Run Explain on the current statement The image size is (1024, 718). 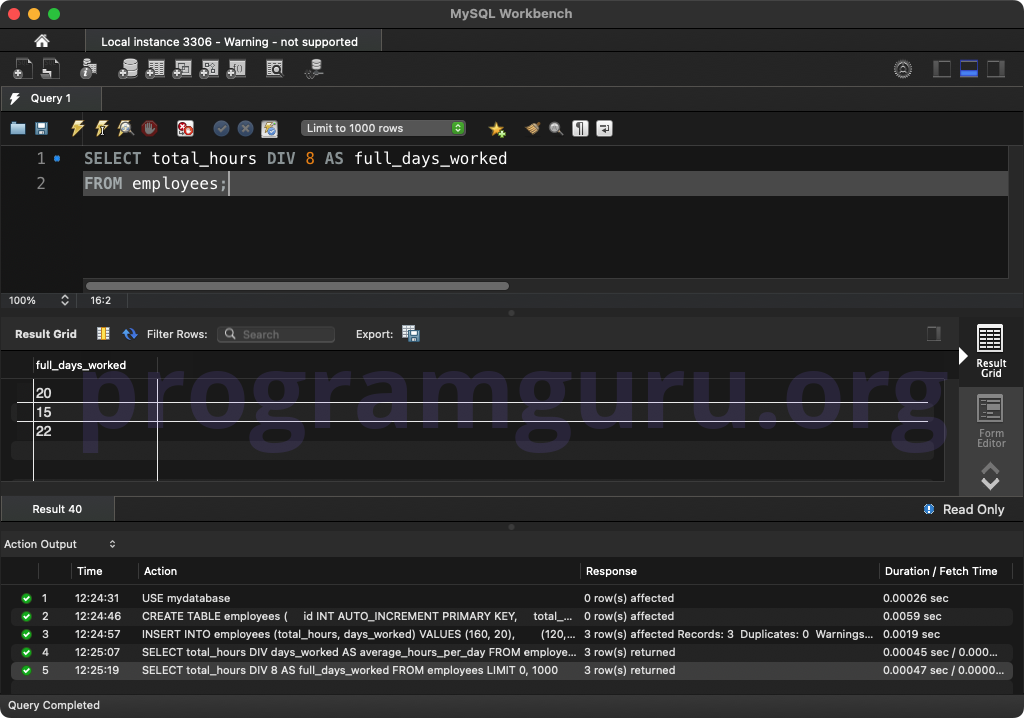point(125,128)
